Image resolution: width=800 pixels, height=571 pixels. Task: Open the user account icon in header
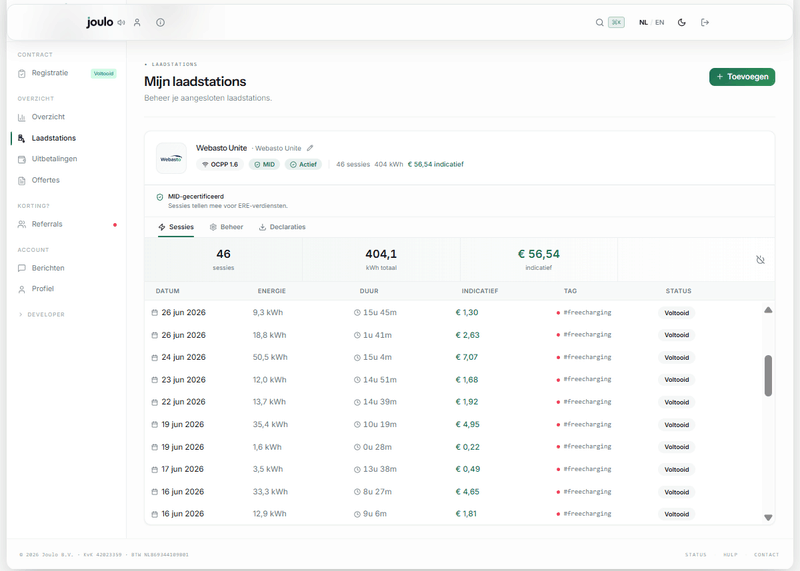point(137,22)
